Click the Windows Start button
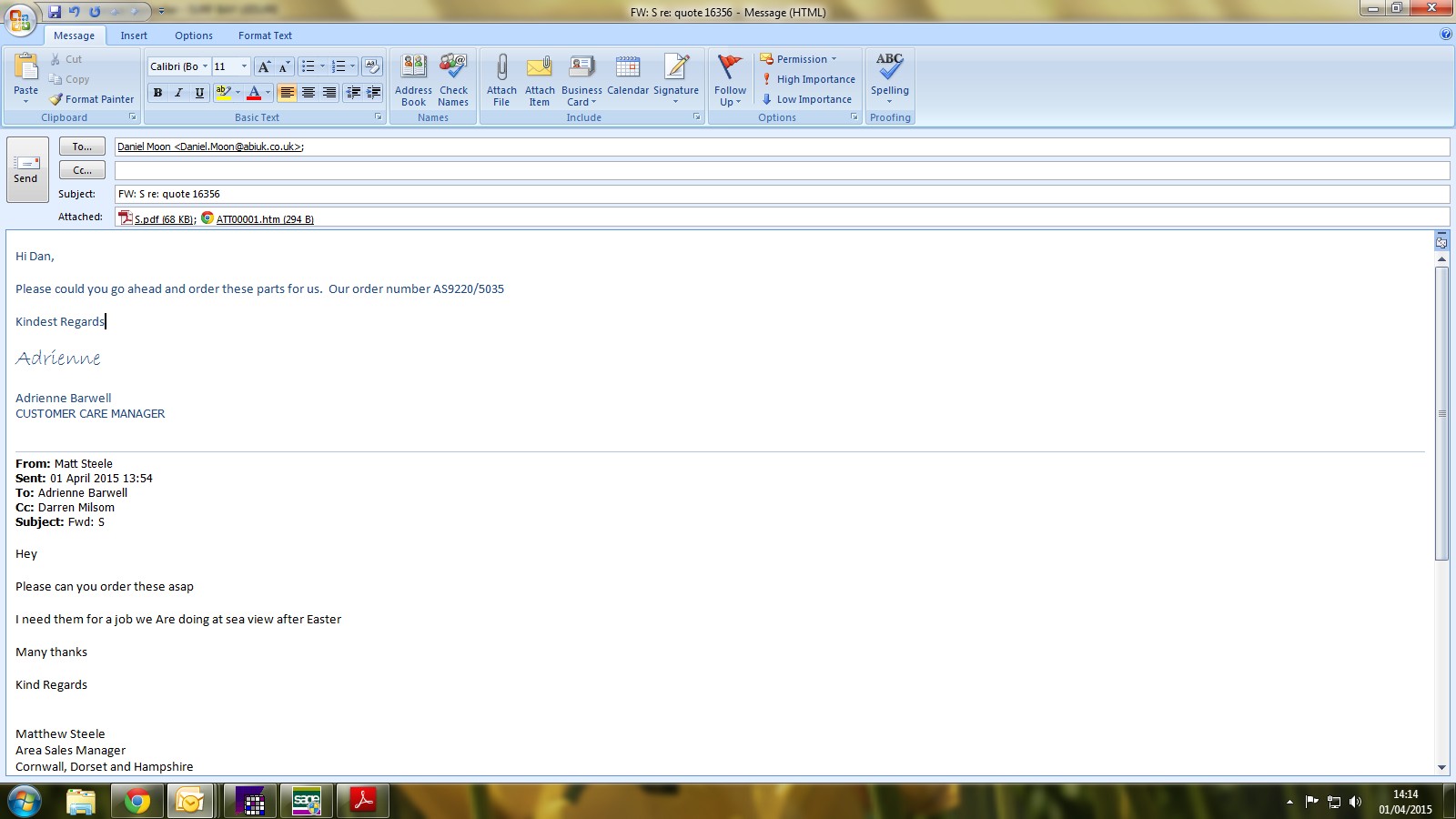The width and height of the screenshot is (1456, 819). 25,802
